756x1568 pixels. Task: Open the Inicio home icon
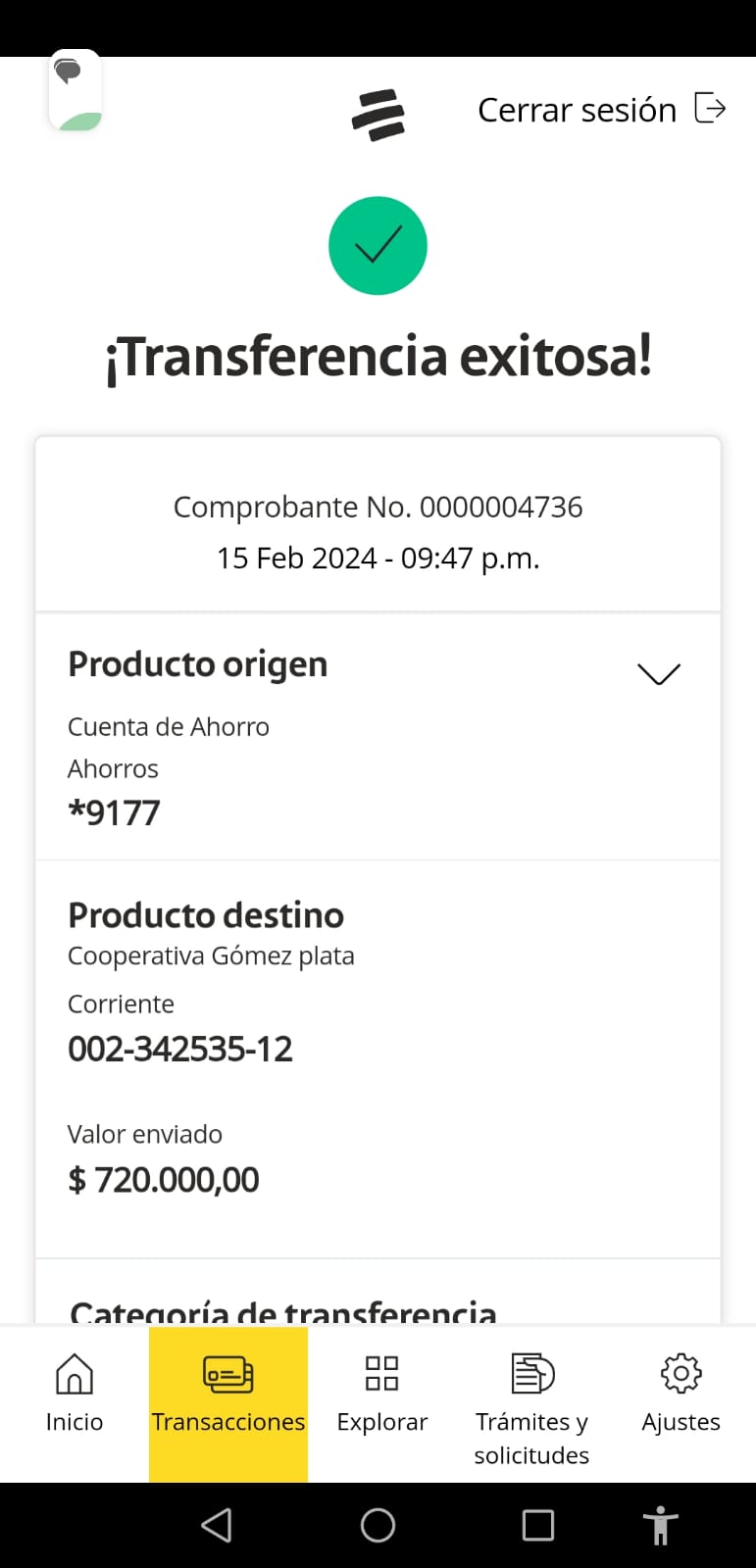(x=75, y=1374)
